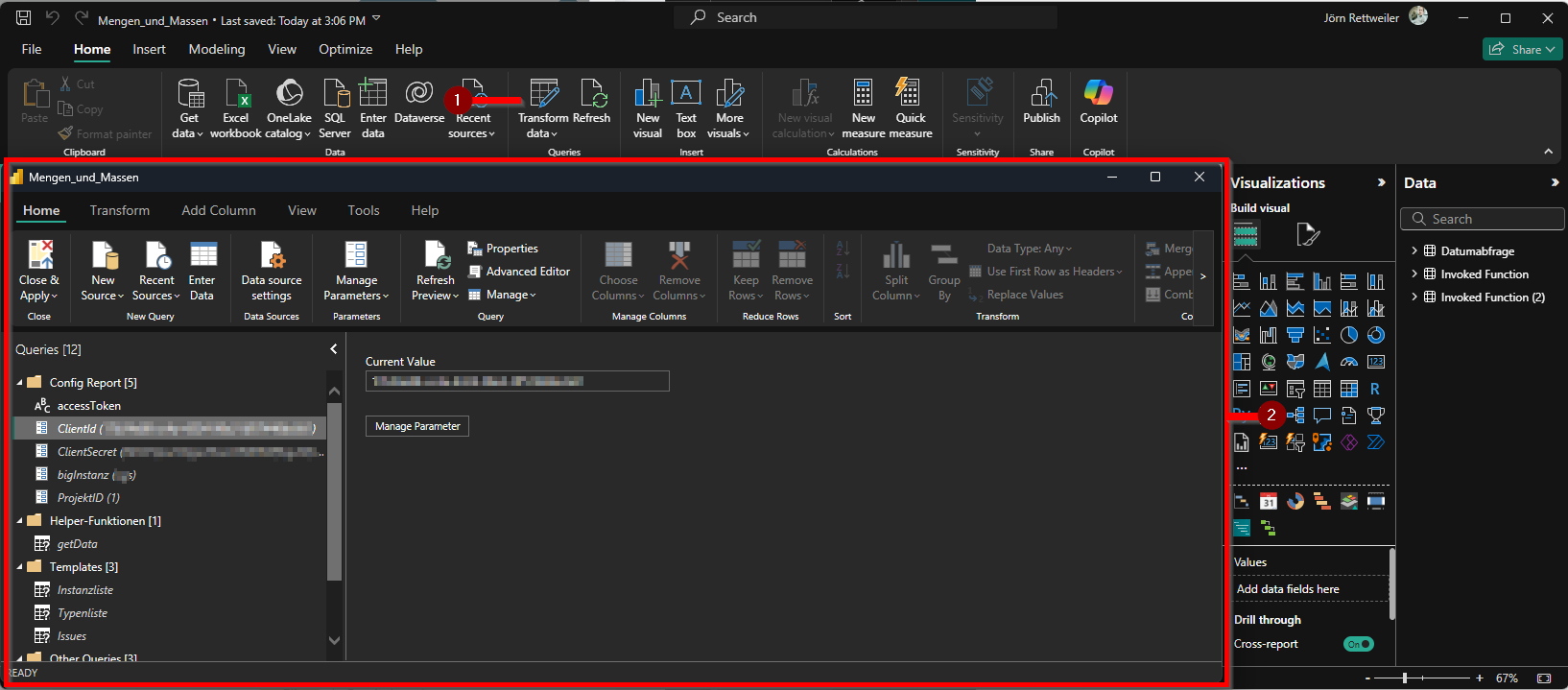Click Excel workbook in main Power BI ribbon

tap(236, 108)
